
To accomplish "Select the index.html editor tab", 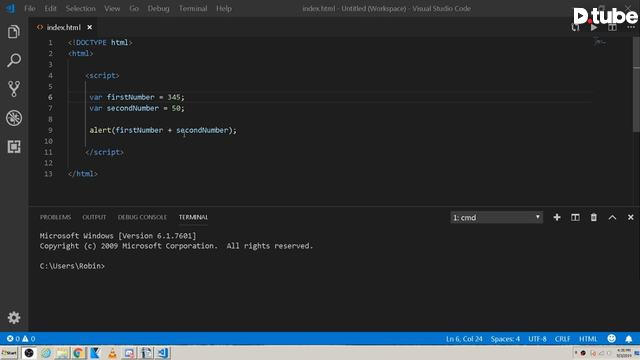I will (63, 27).
